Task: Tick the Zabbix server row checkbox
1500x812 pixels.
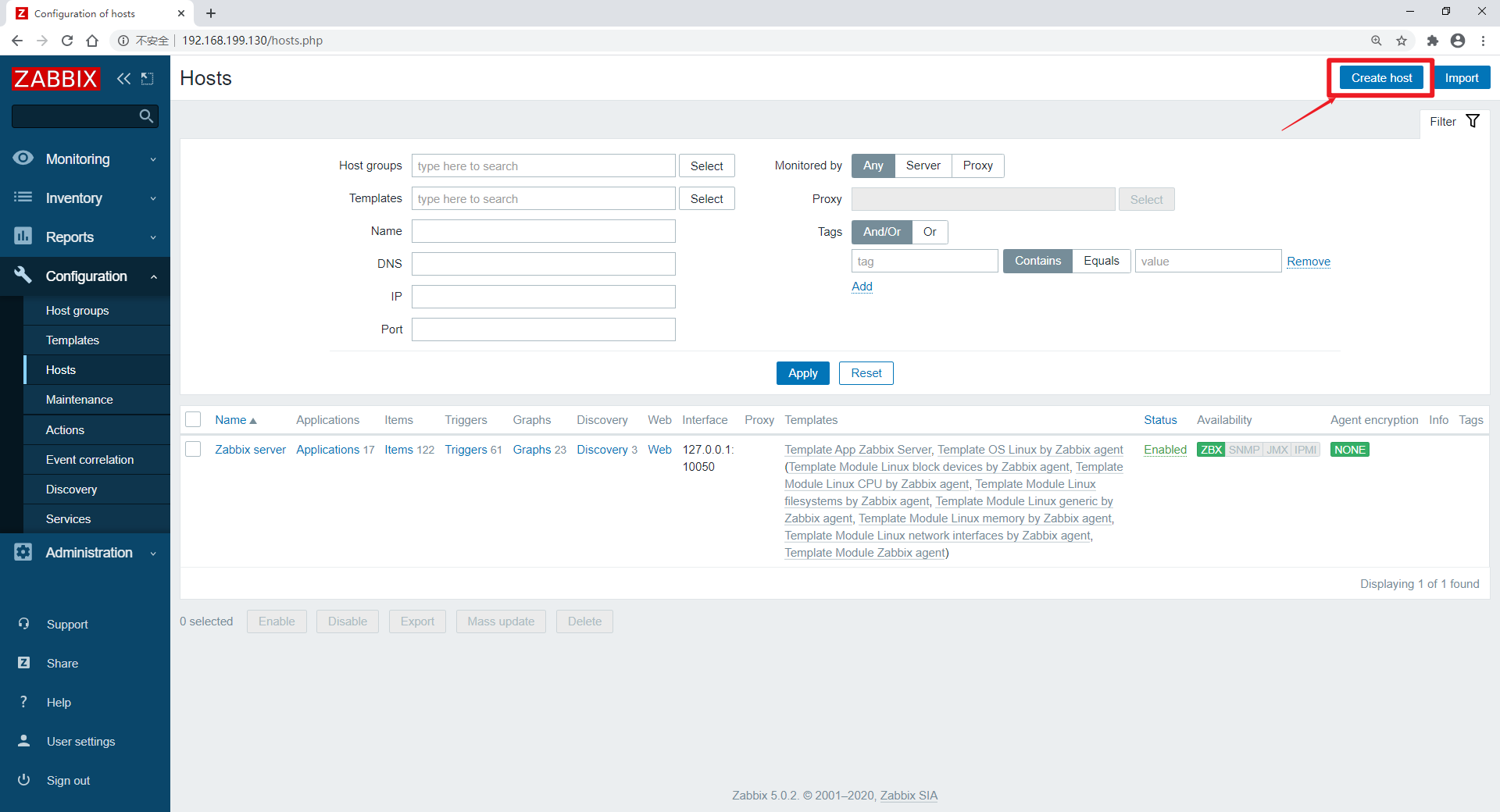Action: 193,449
